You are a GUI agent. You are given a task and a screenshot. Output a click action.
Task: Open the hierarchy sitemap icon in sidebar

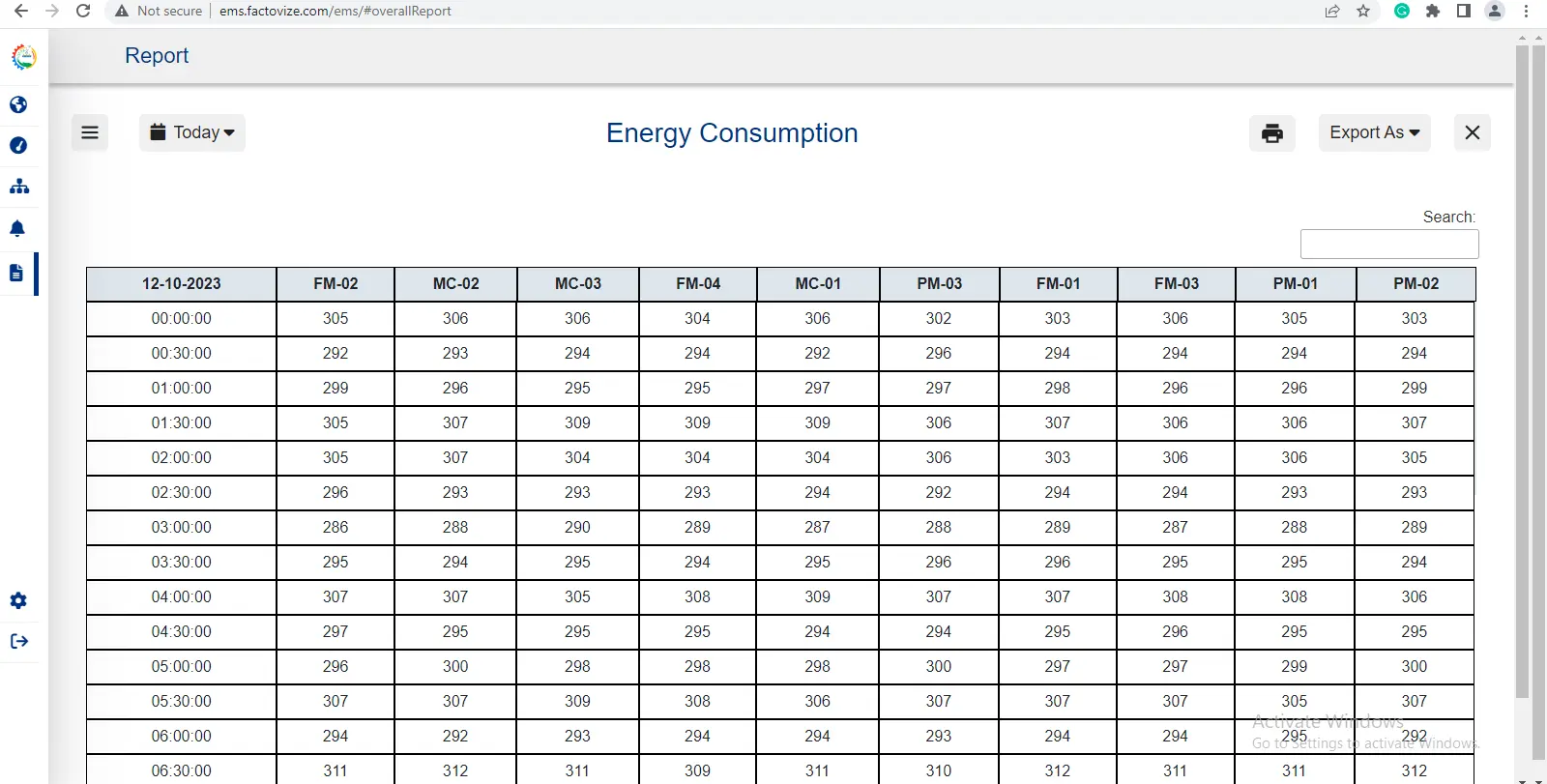point(19,187)
